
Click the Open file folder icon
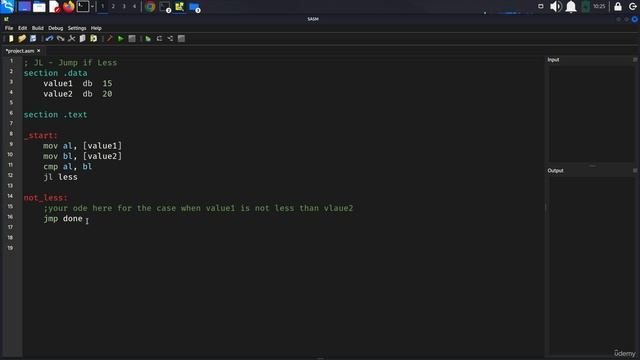tap(22, 38)
